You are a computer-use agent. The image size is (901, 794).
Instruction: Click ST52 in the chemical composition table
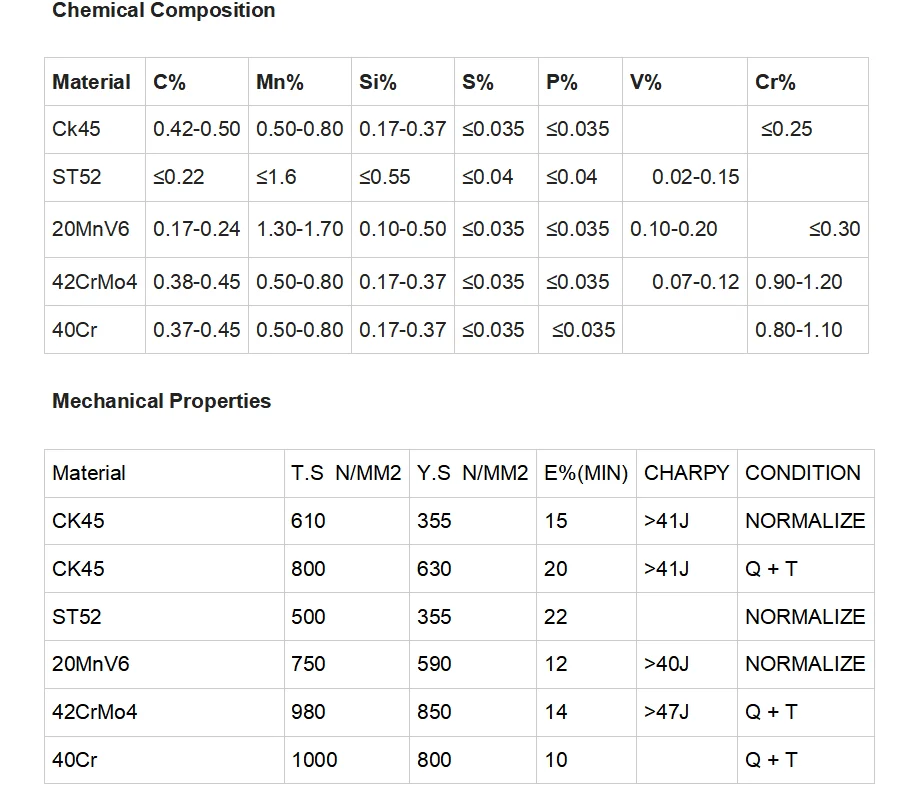(76, 177)
